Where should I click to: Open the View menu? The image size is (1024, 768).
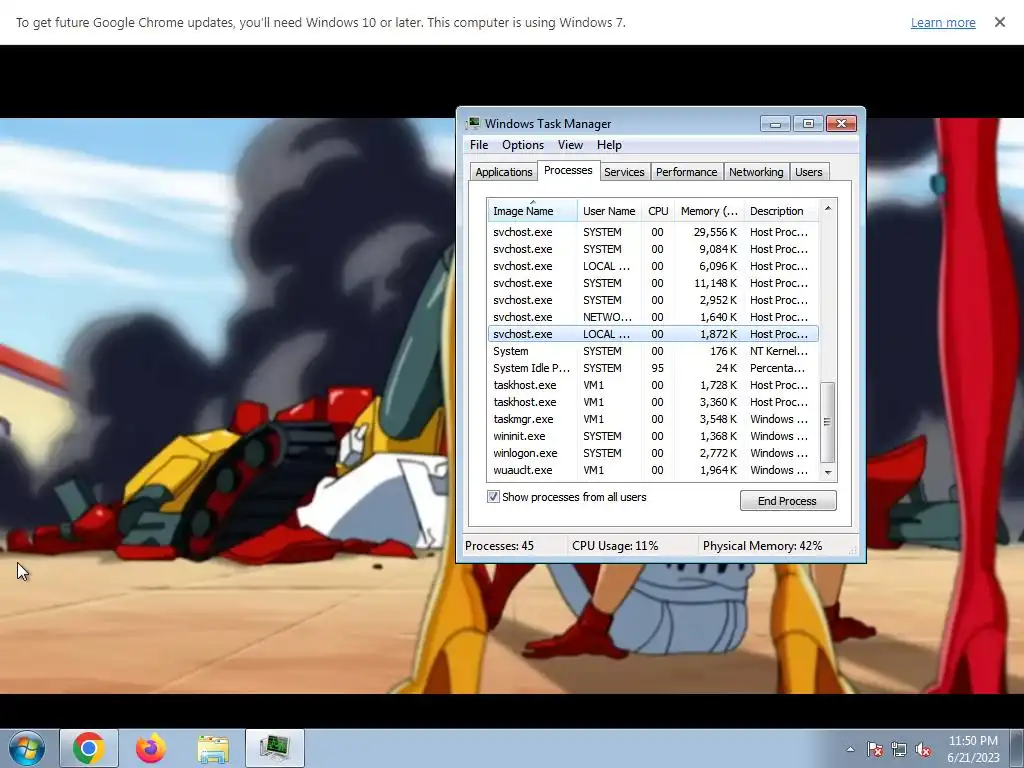pos(570,145)
